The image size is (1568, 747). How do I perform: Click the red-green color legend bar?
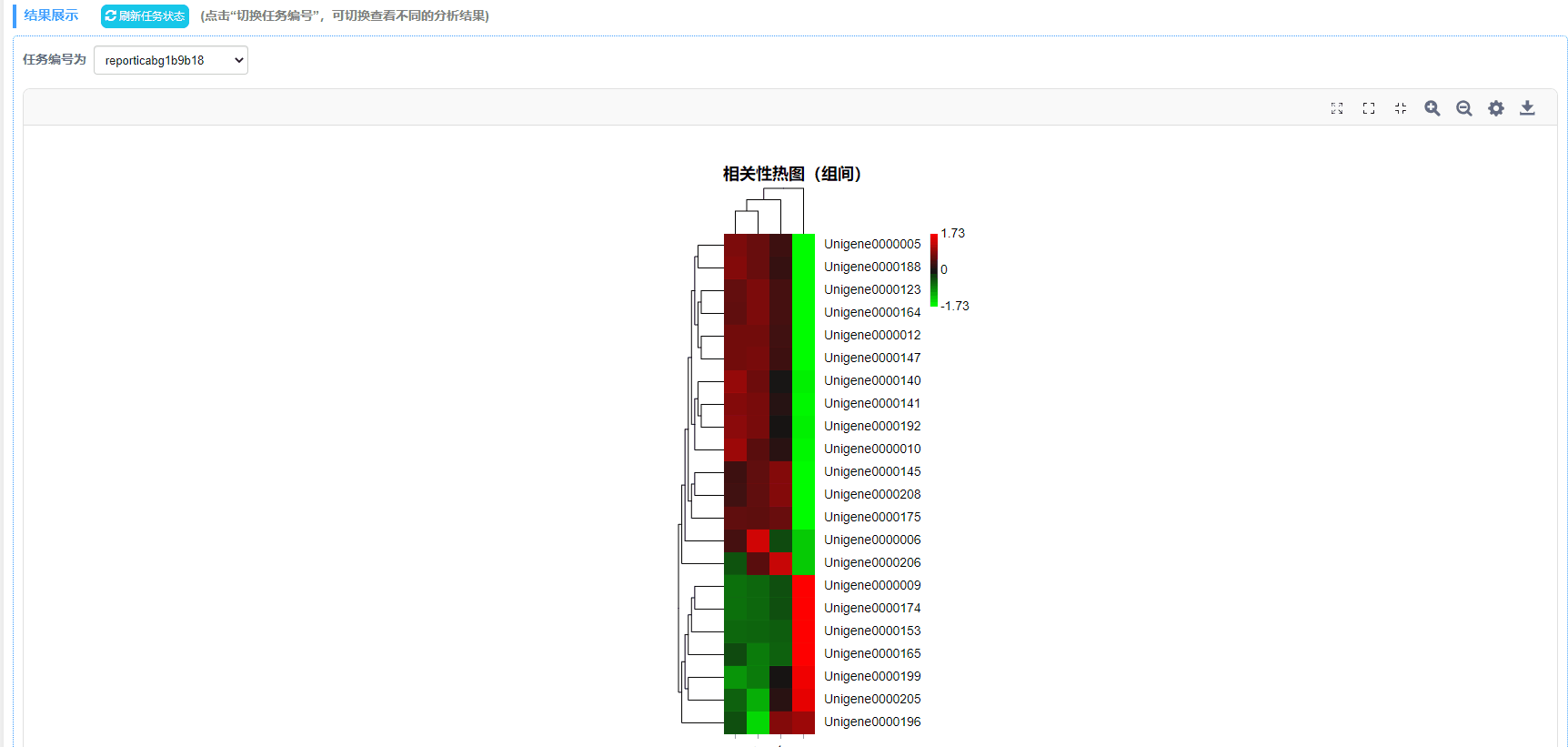(x=934, y=270)
